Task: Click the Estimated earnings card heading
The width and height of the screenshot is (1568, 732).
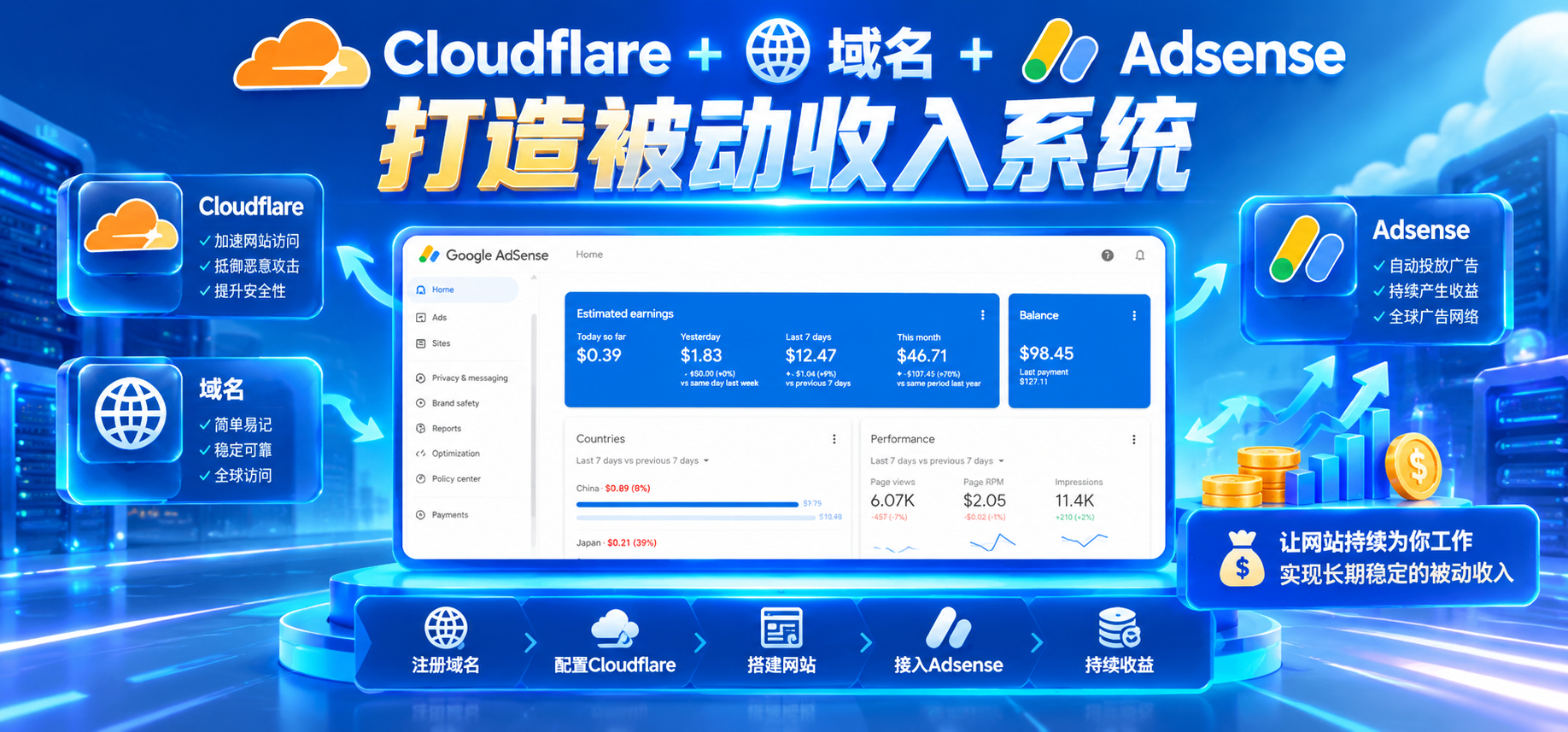Action: pyautogui.click(x=625, y=314)
